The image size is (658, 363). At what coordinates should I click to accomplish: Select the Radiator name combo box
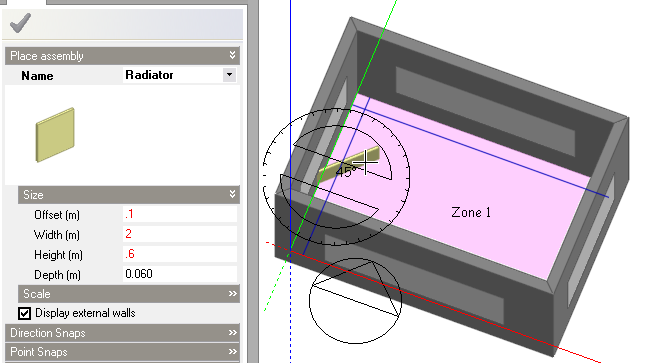180,75
